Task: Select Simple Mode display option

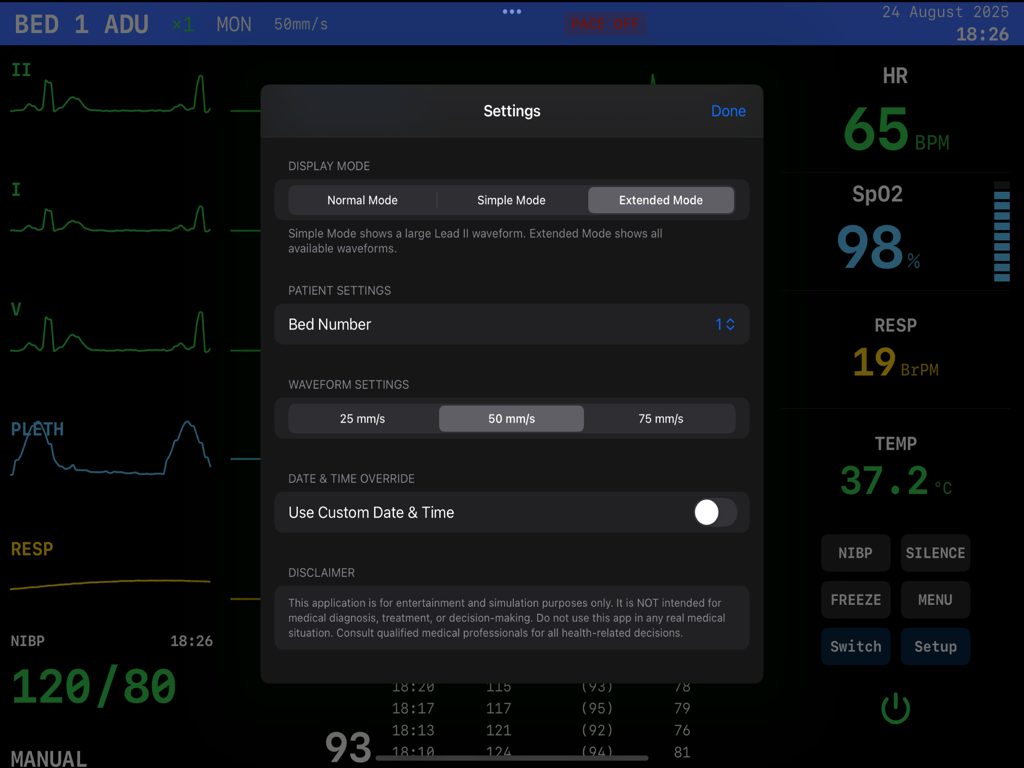Action: [x=511, y=200]
